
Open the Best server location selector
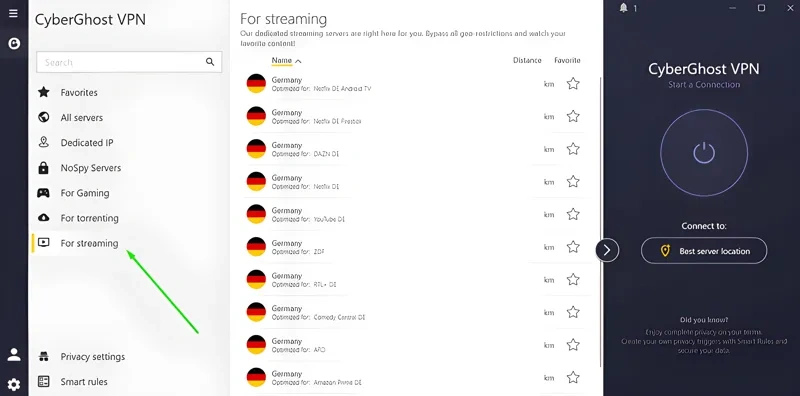point(704,251)
